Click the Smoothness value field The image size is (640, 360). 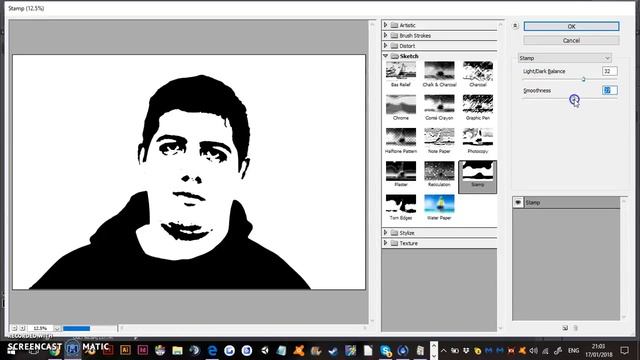pyautogui.click(x=609, y=90)
